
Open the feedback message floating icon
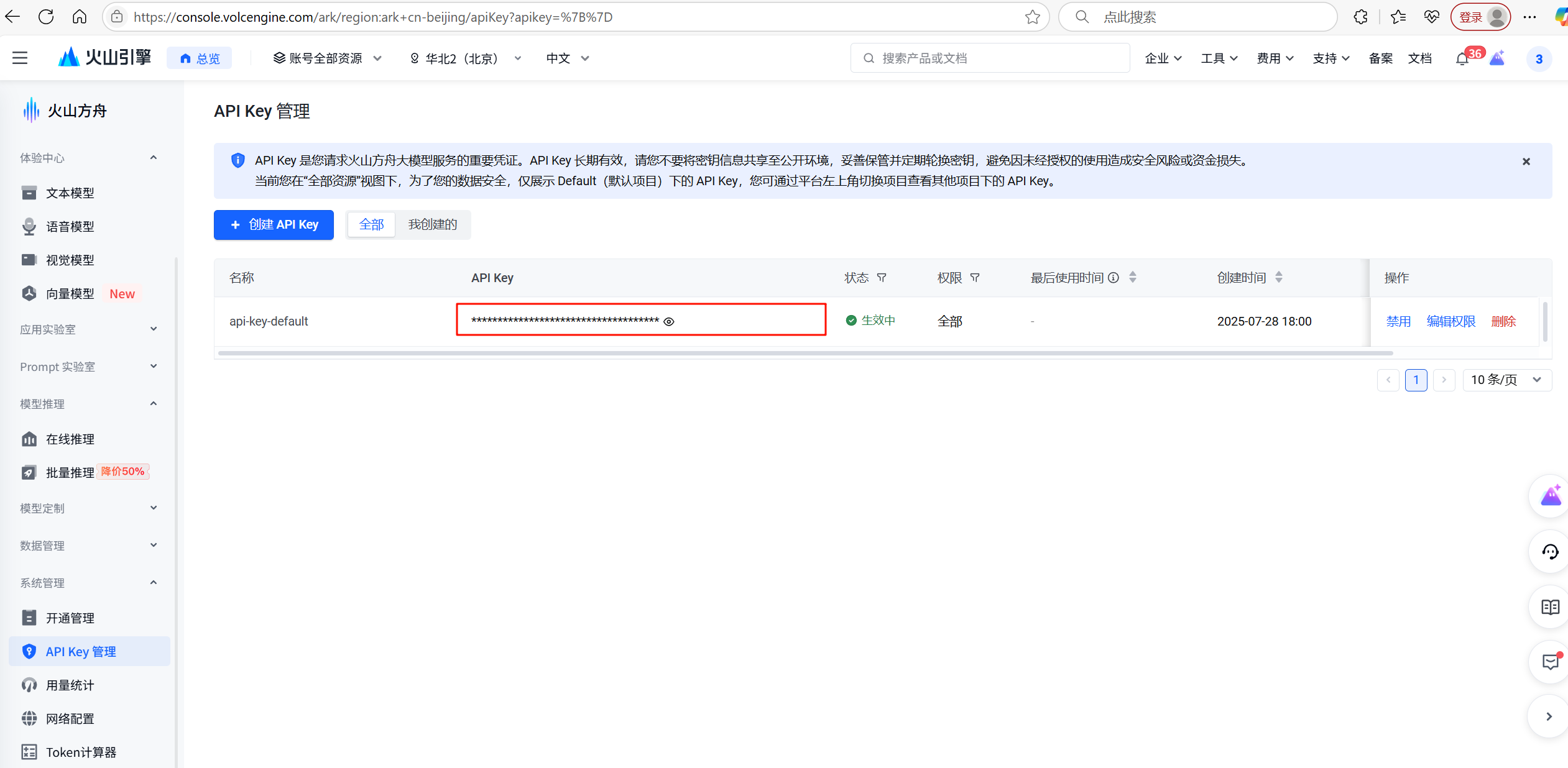click(x=1550, y=662)
